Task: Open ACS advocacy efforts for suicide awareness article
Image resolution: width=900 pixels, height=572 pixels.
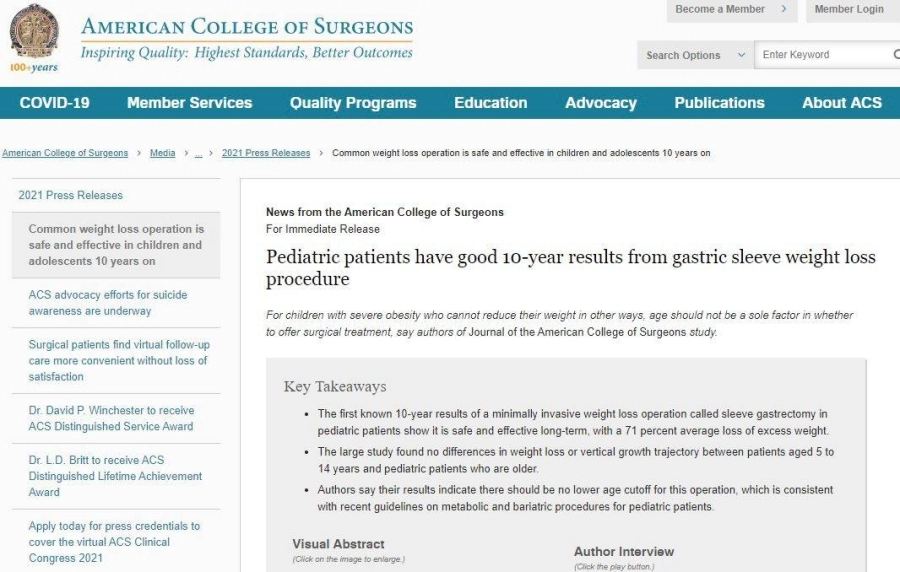Action: click(x=108, y=303)
